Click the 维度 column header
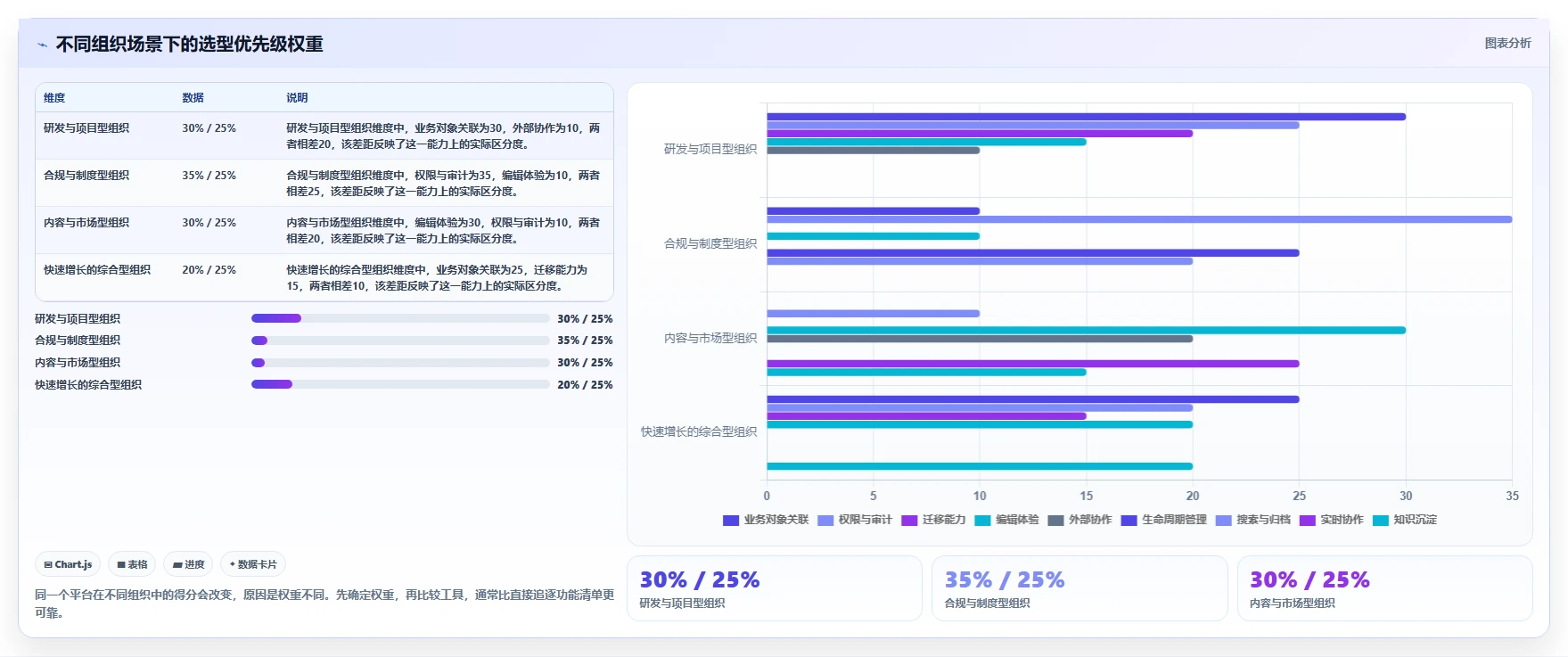This screenshot has width=1568, height=657. (54, 98)
